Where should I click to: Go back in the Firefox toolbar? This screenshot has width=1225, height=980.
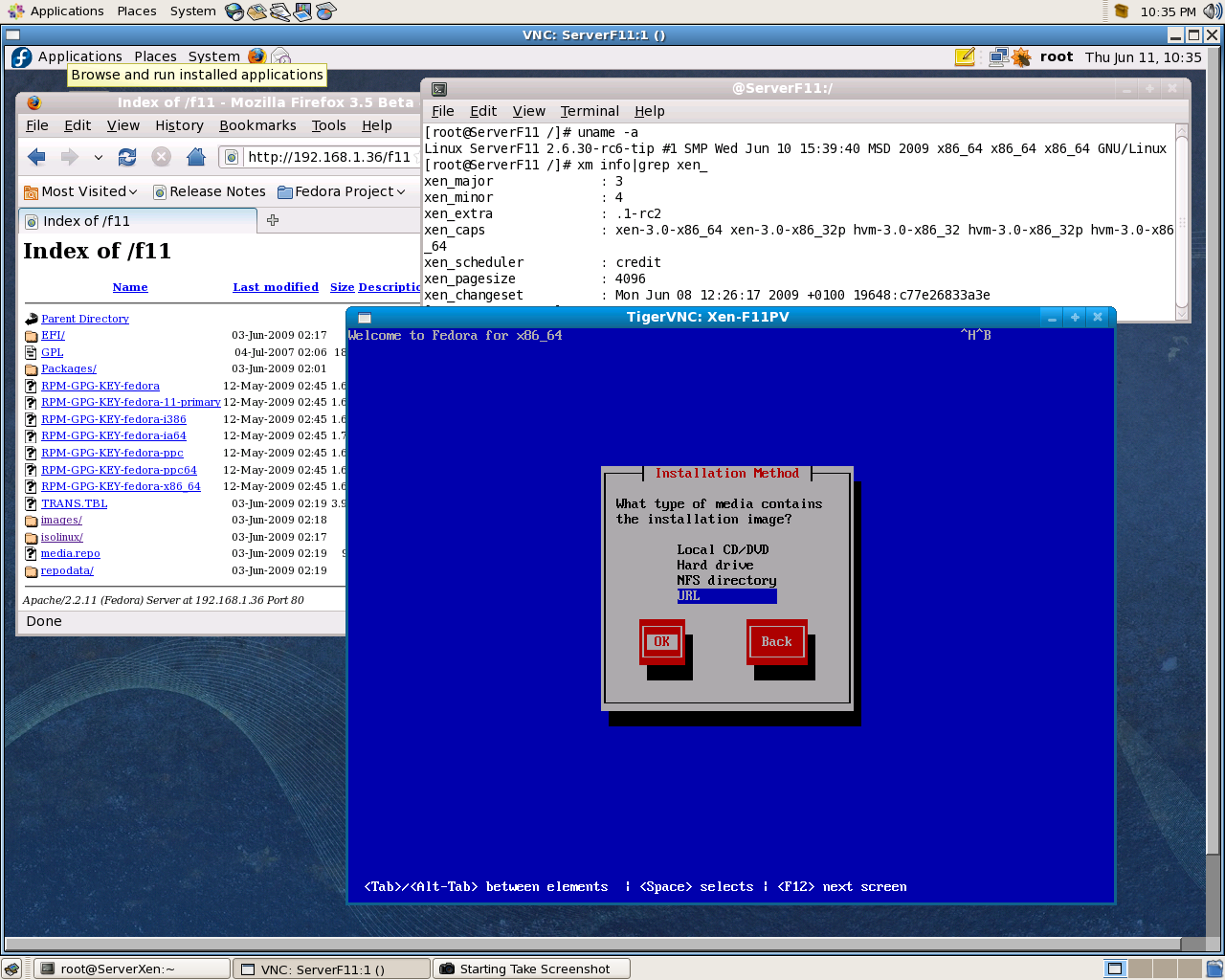[37, 157]
